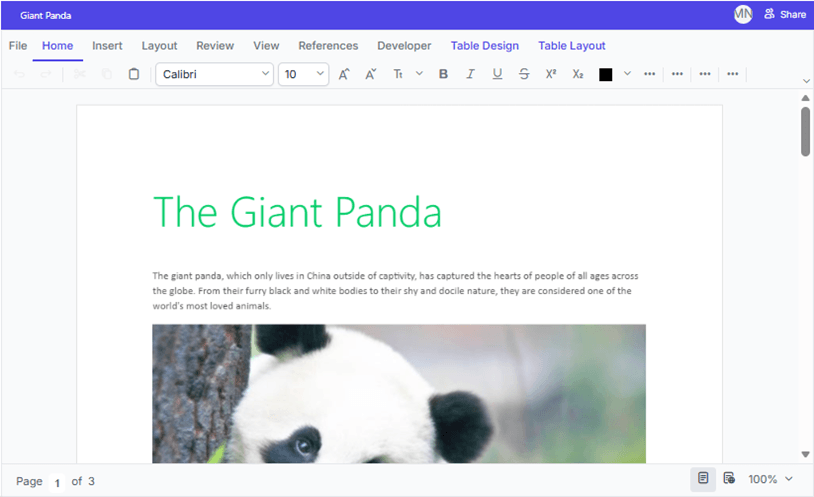The width and height of the screenshot is (814, 497).
Task: Switch to the Insert tab
Action: [x=107, y=46]
